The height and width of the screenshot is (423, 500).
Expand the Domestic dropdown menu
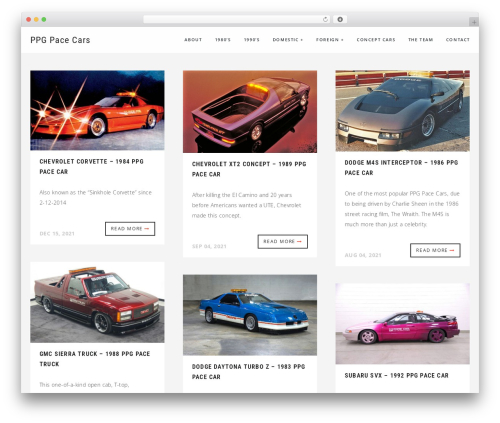288,40
